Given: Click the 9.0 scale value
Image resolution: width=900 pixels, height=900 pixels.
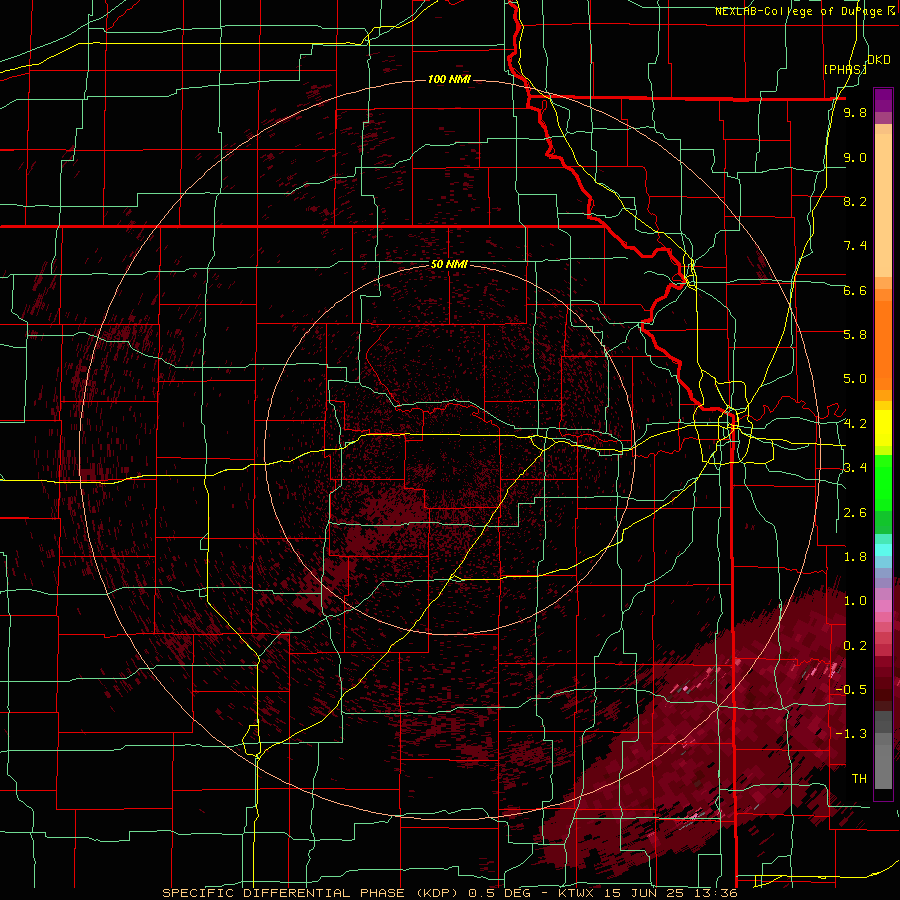Looking at the screenshot, I should pos(855,157).
